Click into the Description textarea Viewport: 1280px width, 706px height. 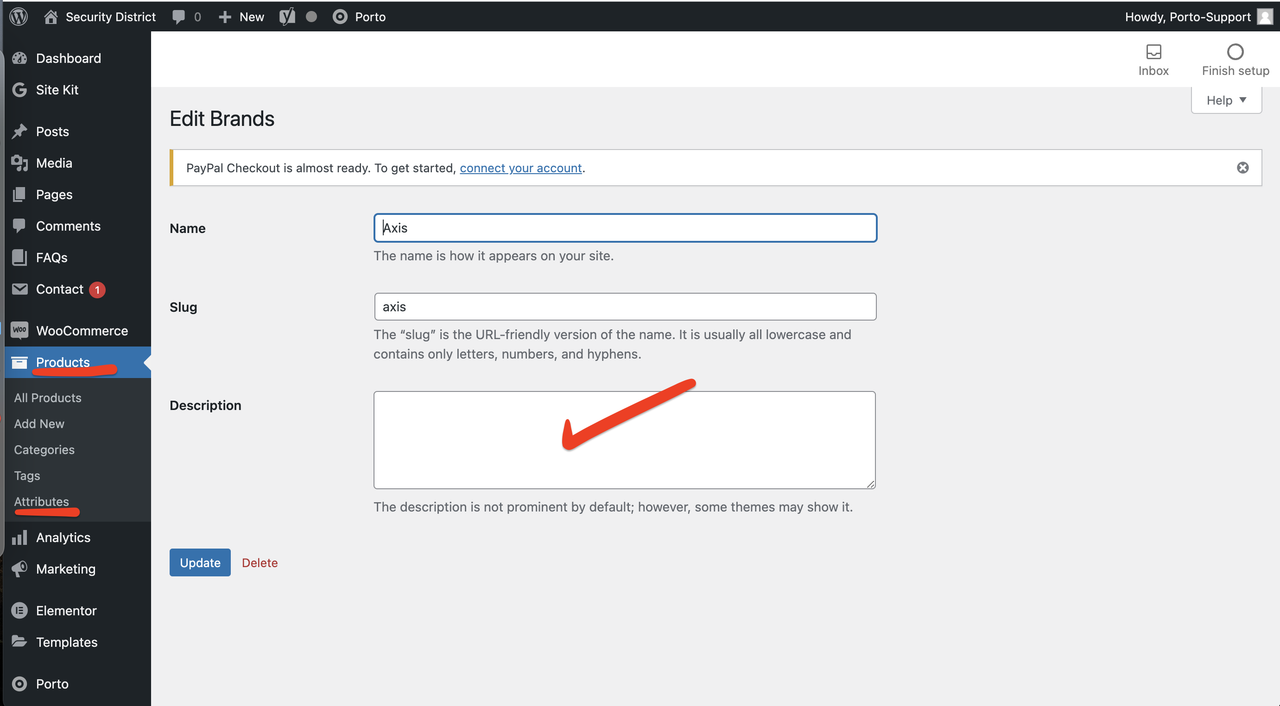[x=625, y=440]
